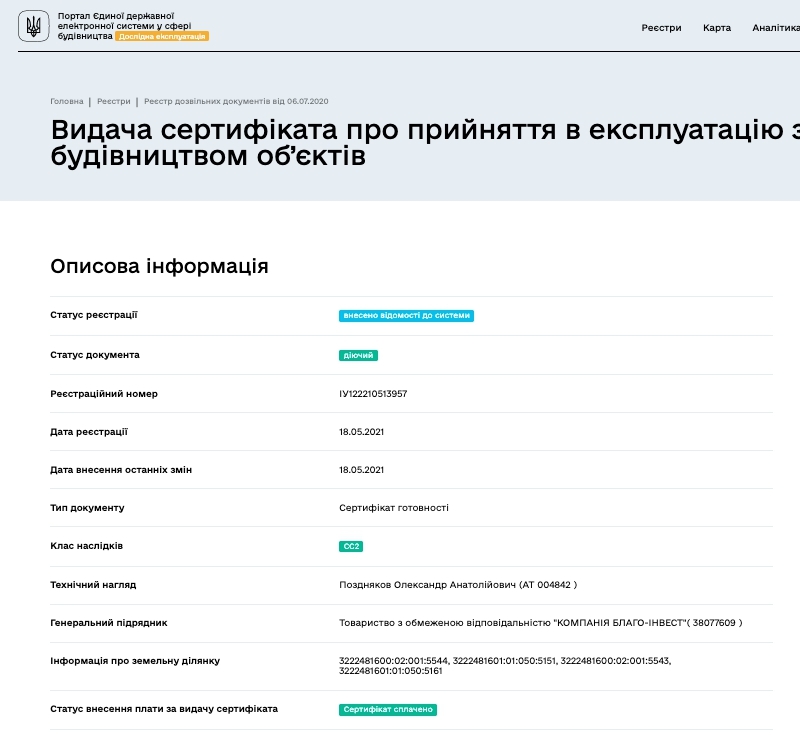Image resolution: width=800 pixels, height=735 pixels.
Task: Click the 'Статус документа' row label
Action: pos(95,354)
